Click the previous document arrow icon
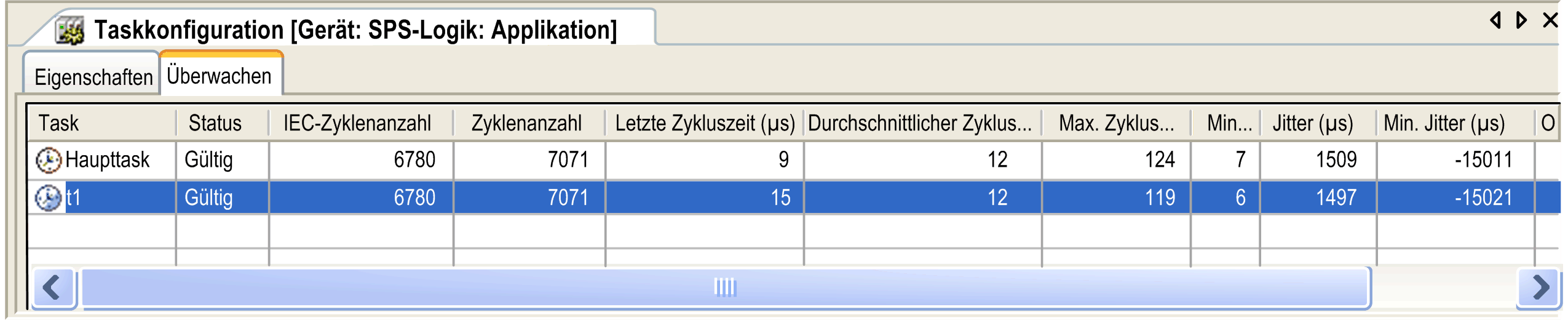This screenshot has width=1568, height=320. click(1496, 20)
